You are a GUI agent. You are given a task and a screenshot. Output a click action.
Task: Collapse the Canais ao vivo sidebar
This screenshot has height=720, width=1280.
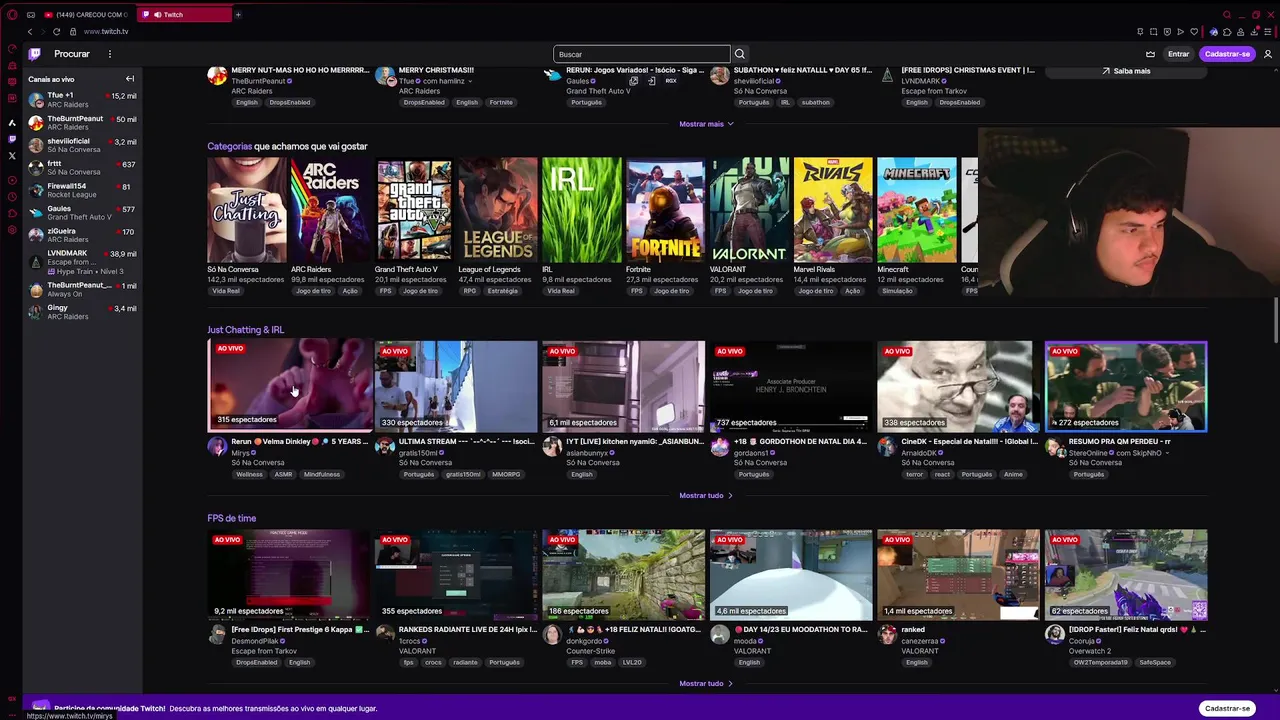tap(129, 79)
